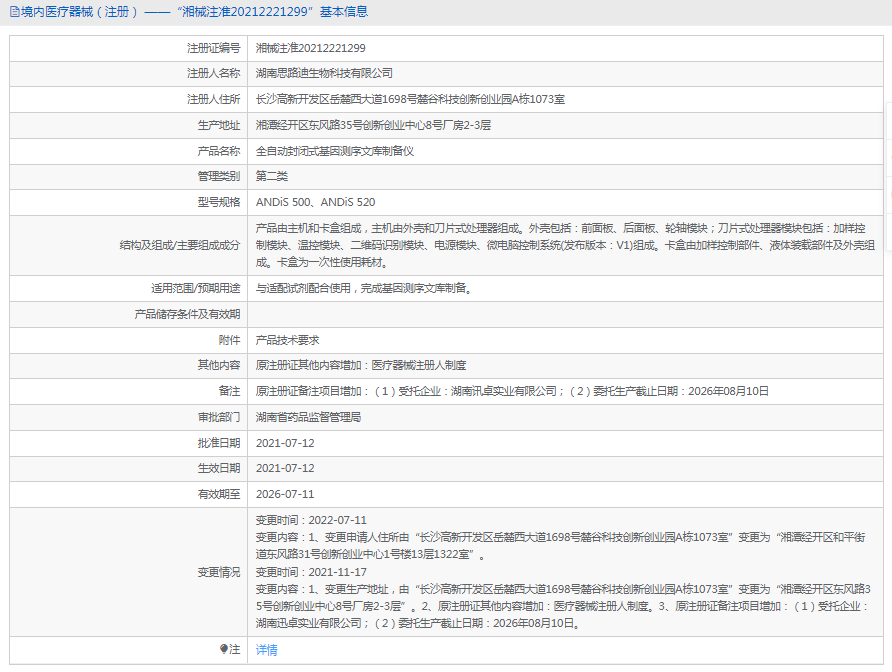This screenshot has height=672, width=892.
Task: Click the 注册人住所 address value
Action: click(410, 100)
